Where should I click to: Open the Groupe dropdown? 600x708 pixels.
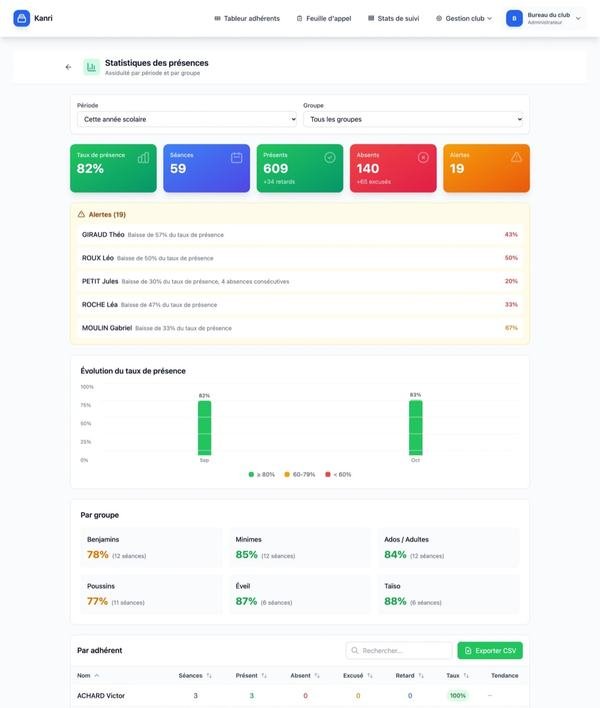coord(413,119)
